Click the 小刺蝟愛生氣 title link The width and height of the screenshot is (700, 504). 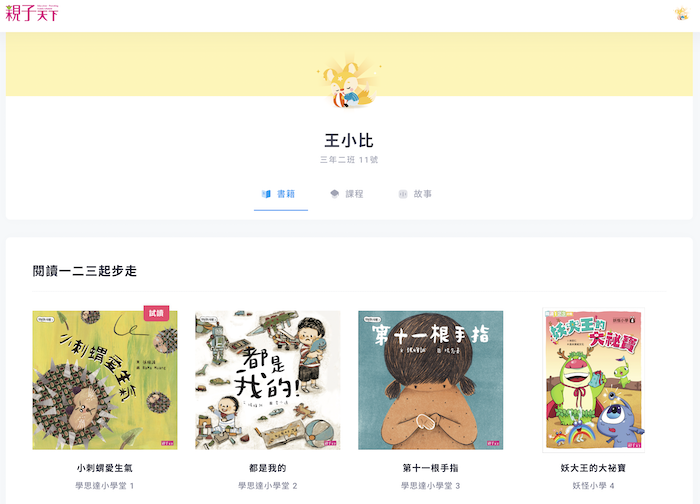(x=105, y=468)
